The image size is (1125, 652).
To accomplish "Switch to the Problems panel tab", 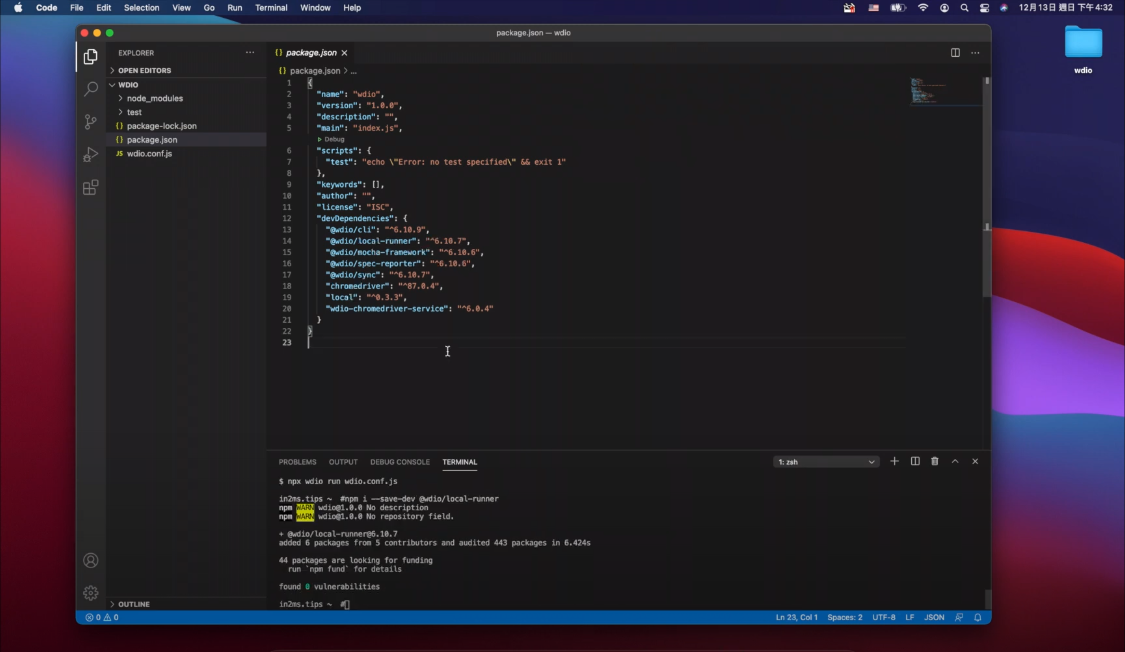I will (x=297, y=462).
